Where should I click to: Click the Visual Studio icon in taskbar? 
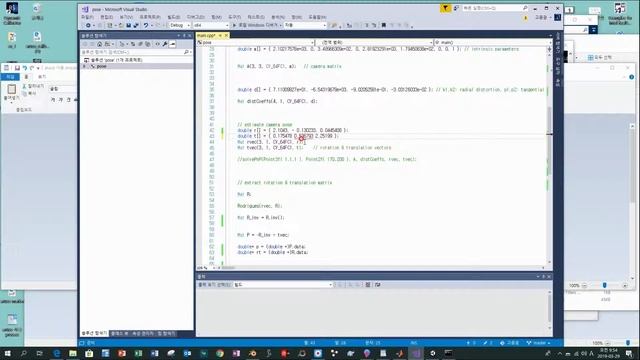(x=416, y=353)
